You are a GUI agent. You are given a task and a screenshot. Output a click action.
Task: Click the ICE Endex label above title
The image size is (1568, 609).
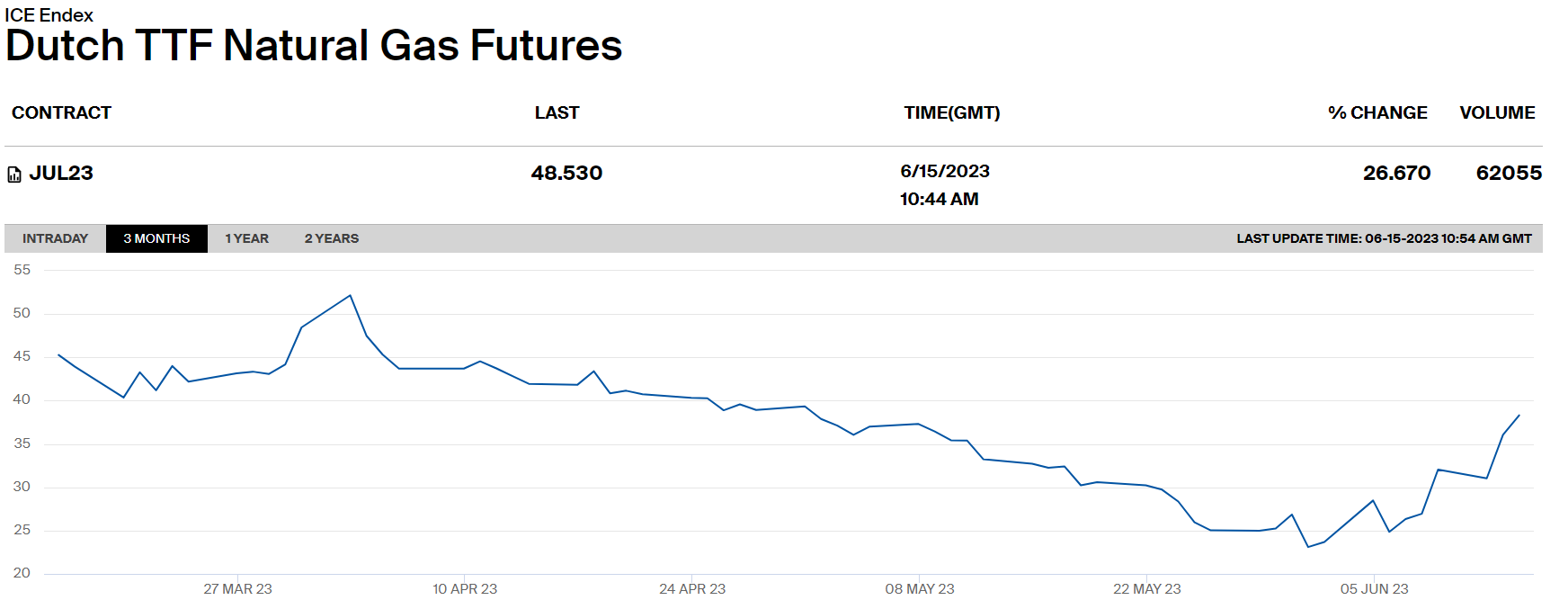[49, 15]
